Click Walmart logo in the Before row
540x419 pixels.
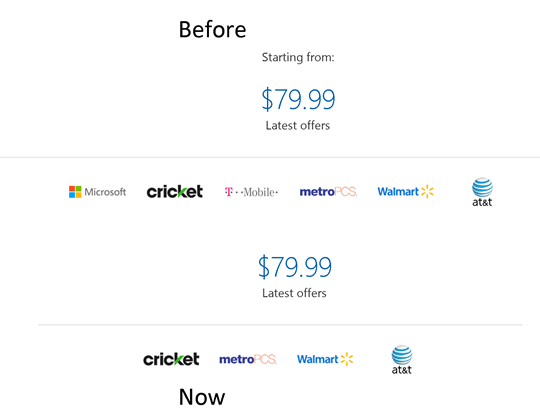[x=405, y=191]
